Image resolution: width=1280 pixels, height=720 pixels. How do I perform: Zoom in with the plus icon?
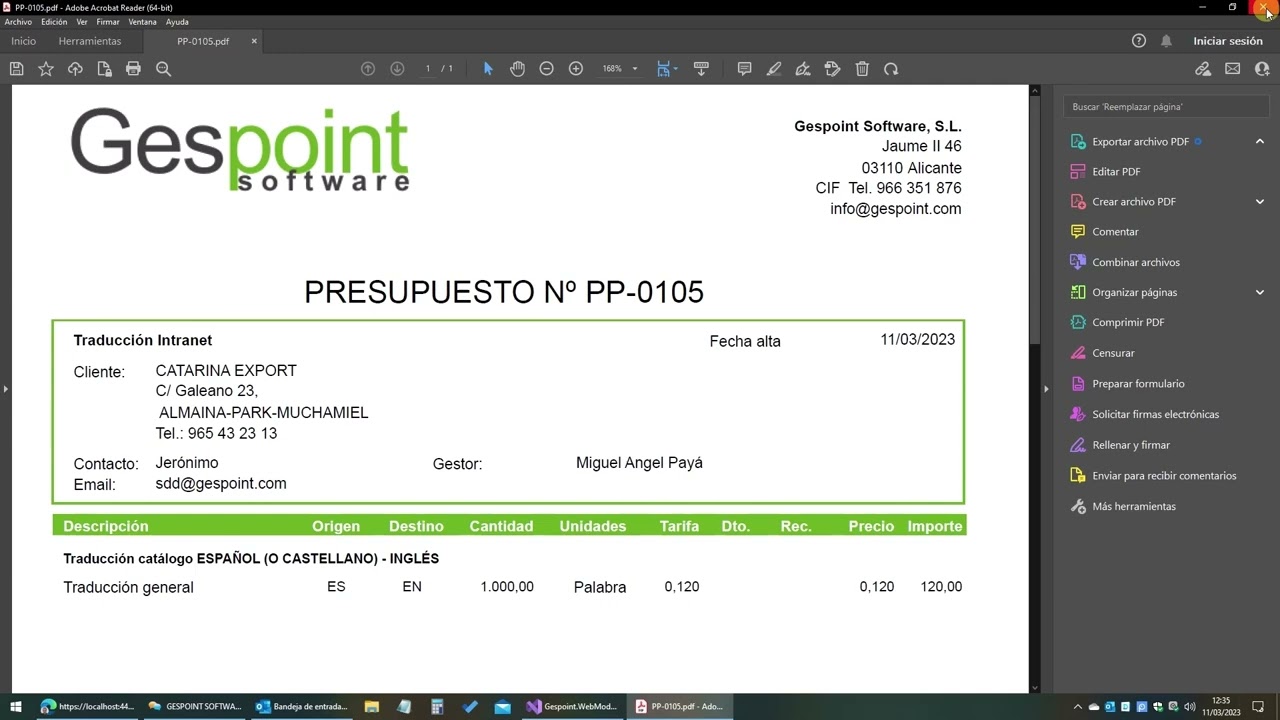(x=576, y=69)
